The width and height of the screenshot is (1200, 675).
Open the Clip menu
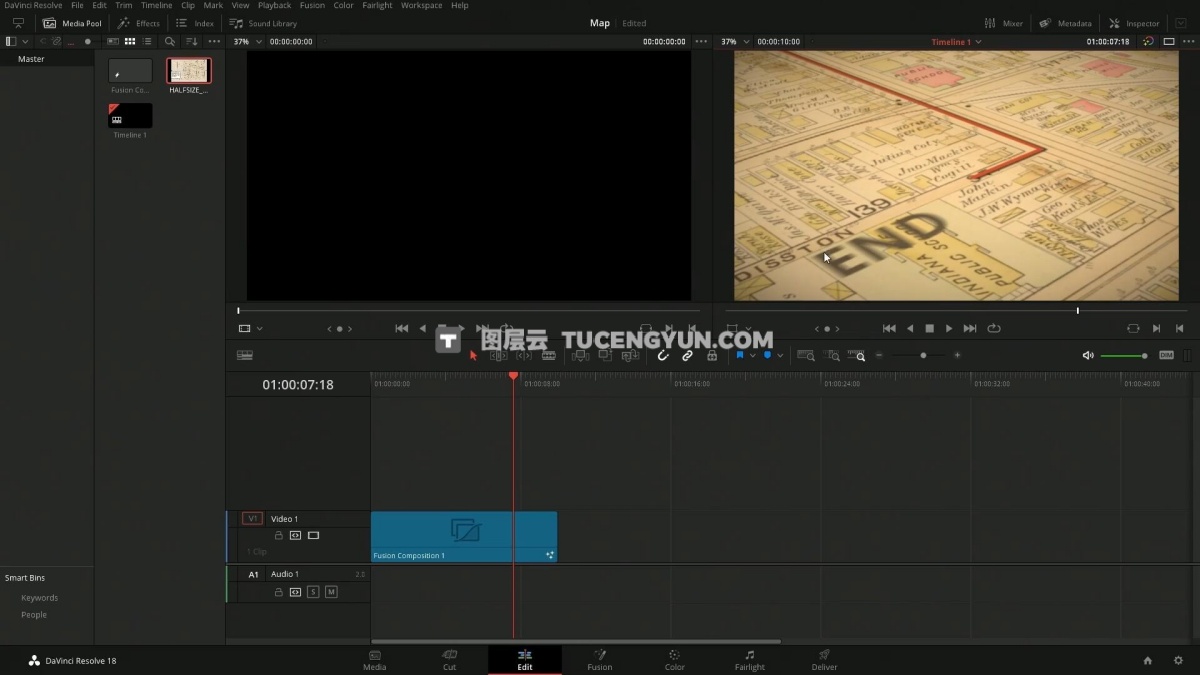pyautogui.click(x=188, y=5)
